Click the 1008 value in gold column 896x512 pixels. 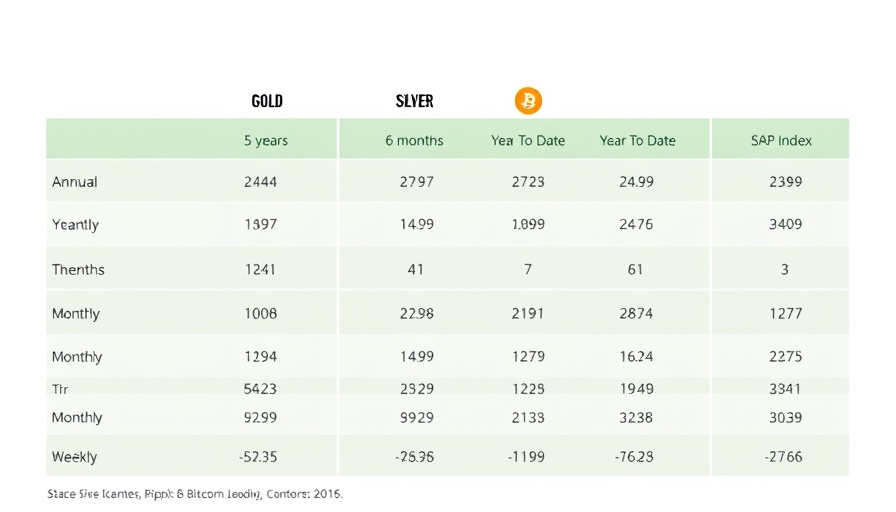pos(260,313)
